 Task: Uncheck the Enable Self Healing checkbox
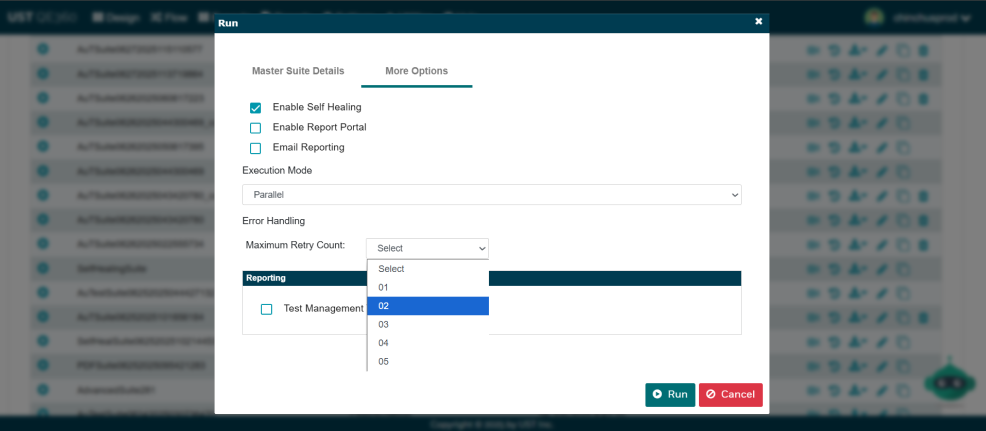click(x=255, y=108)
